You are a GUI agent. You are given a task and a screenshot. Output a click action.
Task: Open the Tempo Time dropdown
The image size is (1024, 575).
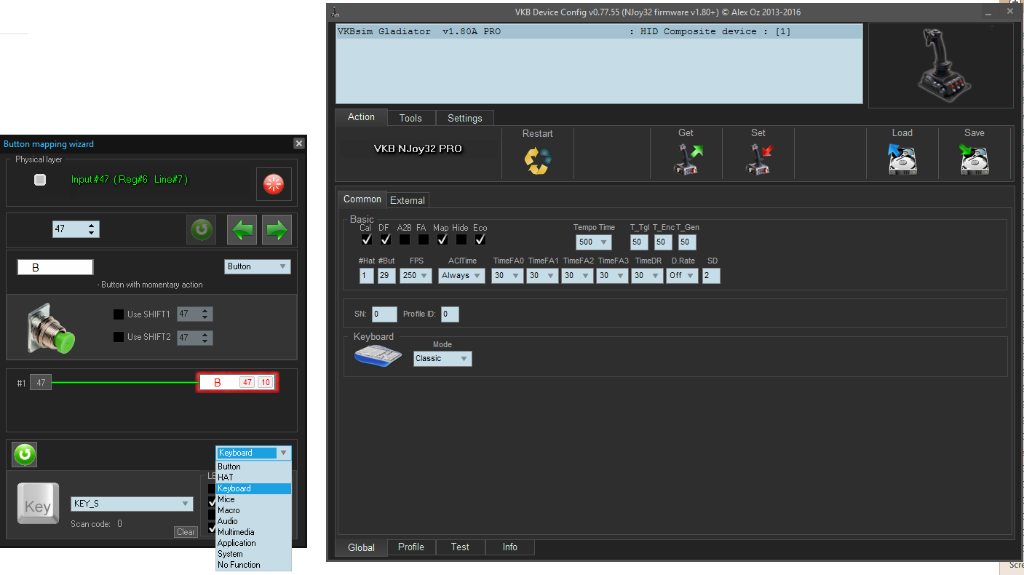point(594,242)
